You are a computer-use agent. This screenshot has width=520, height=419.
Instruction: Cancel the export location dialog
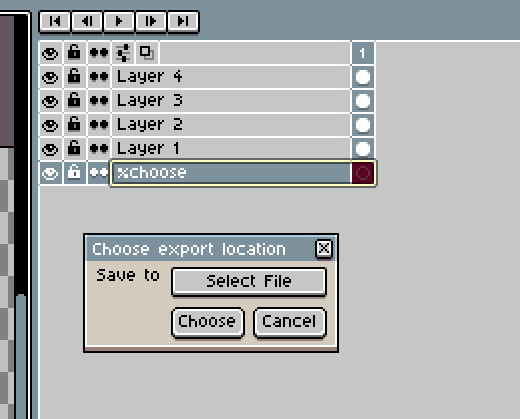tap(290, 322)
